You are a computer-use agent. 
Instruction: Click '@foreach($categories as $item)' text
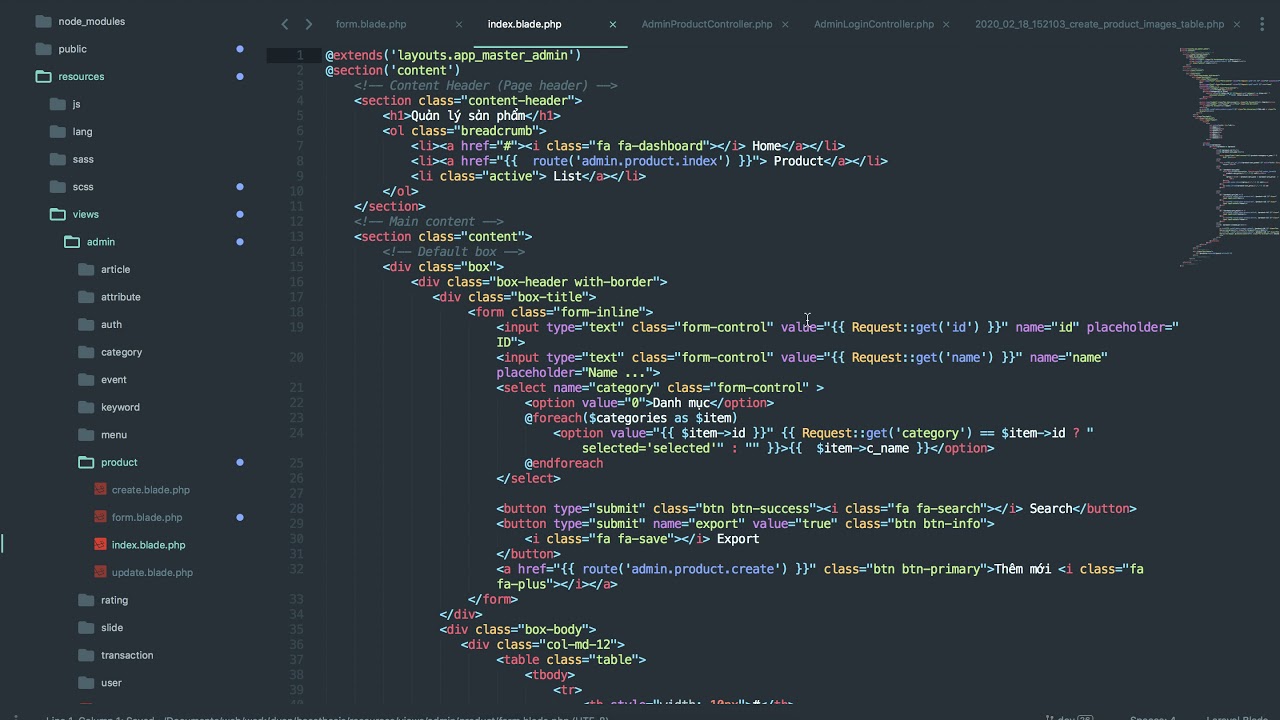(631, 418)
